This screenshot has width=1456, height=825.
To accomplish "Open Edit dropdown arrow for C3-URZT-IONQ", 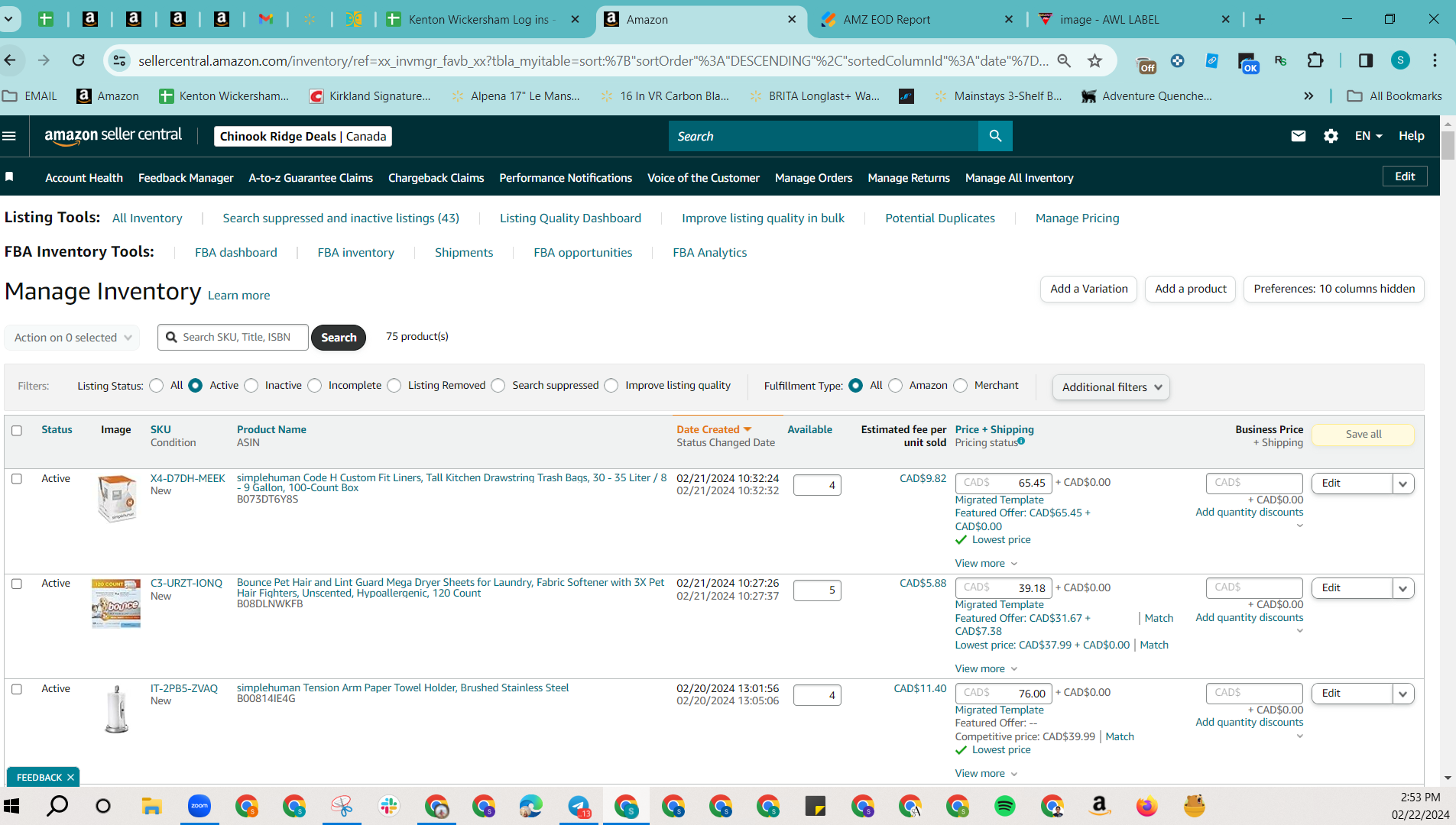I will coord(1403,588).
